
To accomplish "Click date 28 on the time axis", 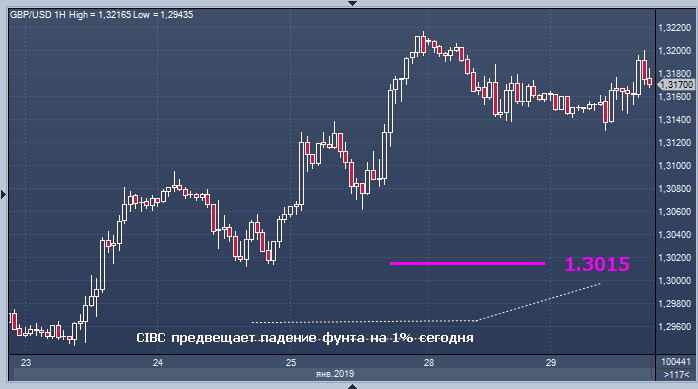I will click(428, 363).
